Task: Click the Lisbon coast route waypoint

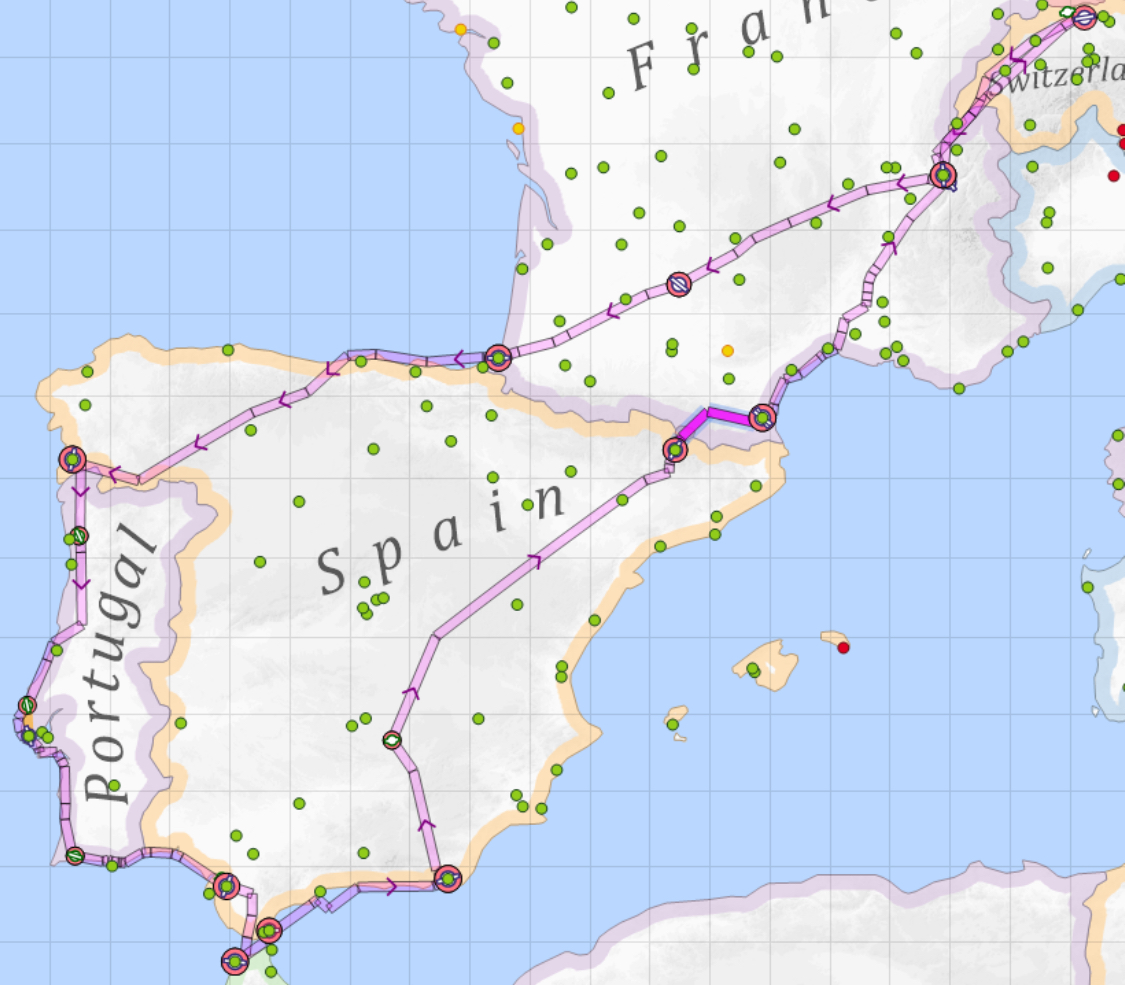Action: [27, 706]
